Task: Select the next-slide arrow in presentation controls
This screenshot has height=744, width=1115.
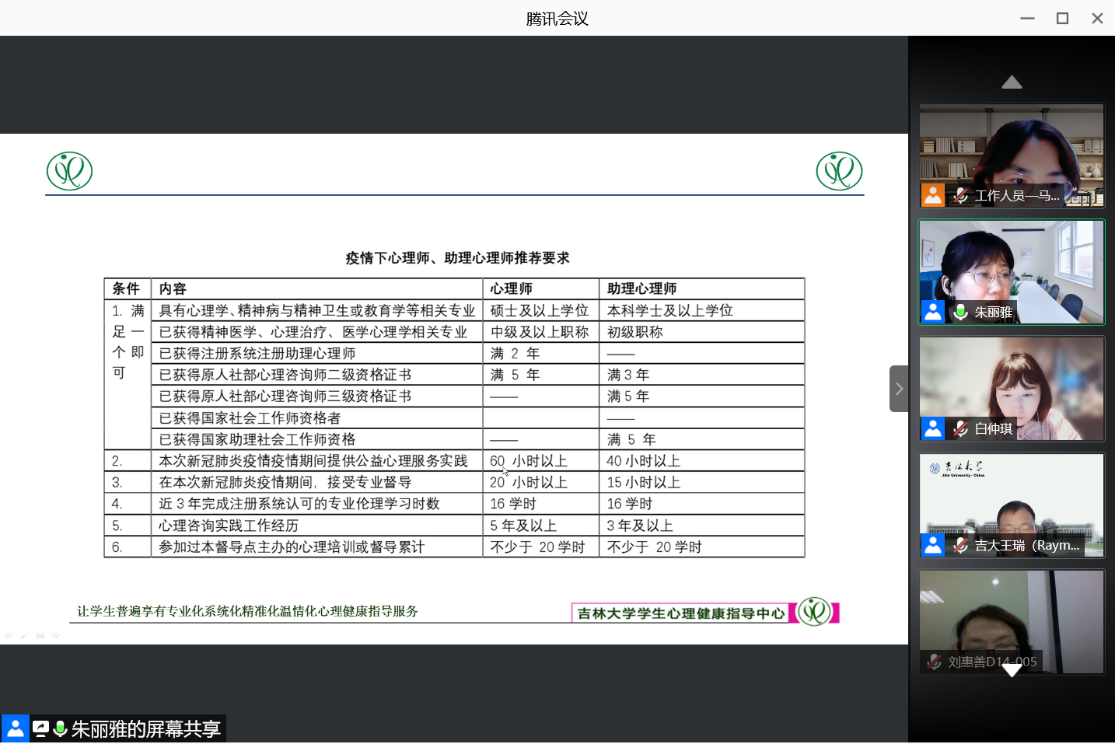Action: coord(57,635)
